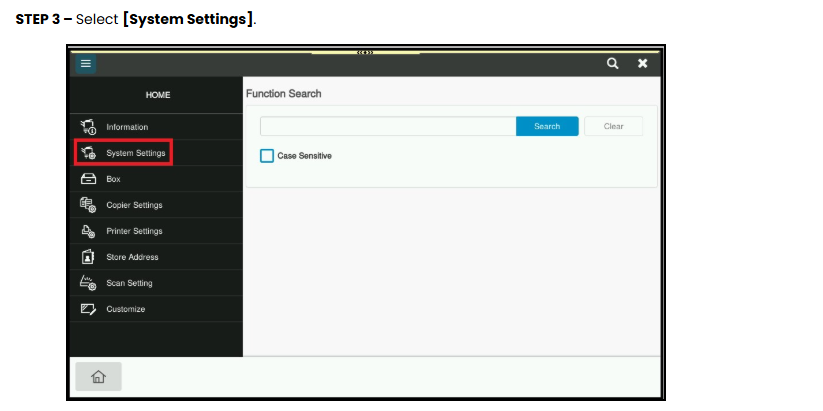Image resolution: width=823 pixels, height=411 pixels.
Task: Select the Information menu entry
Action: 156,127
